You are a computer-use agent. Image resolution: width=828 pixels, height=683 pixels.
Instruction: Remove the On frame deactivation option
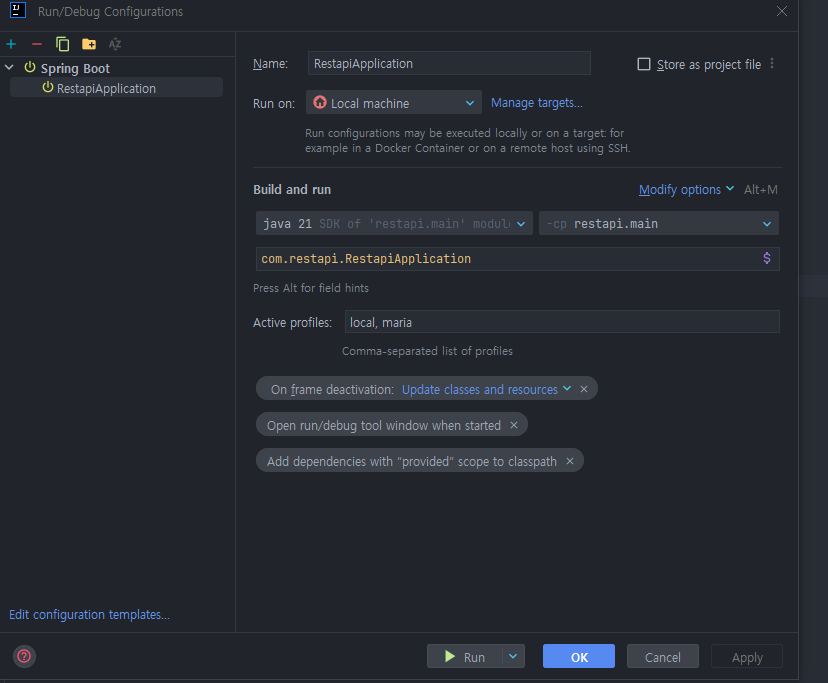coord(584,389)
